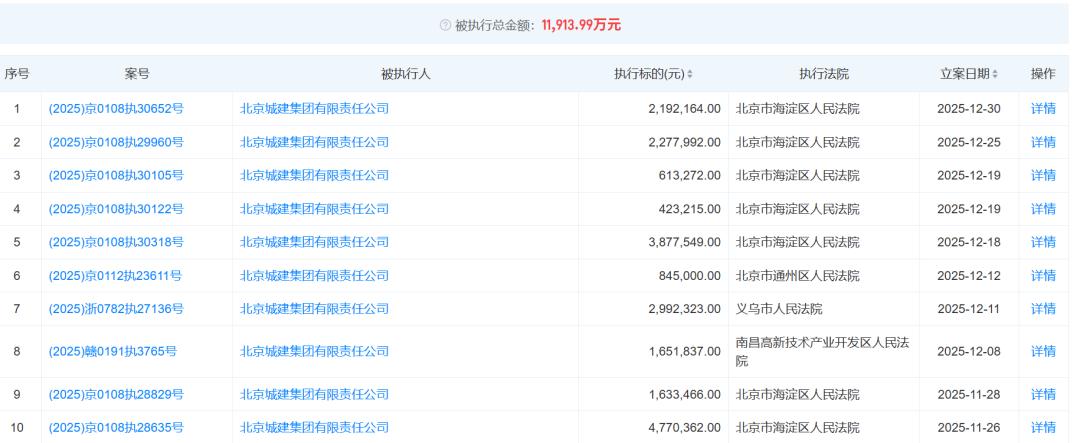Sort by 执行标的(元) column arrows
Screen dimensions: 1080x443
pos(691,75)
